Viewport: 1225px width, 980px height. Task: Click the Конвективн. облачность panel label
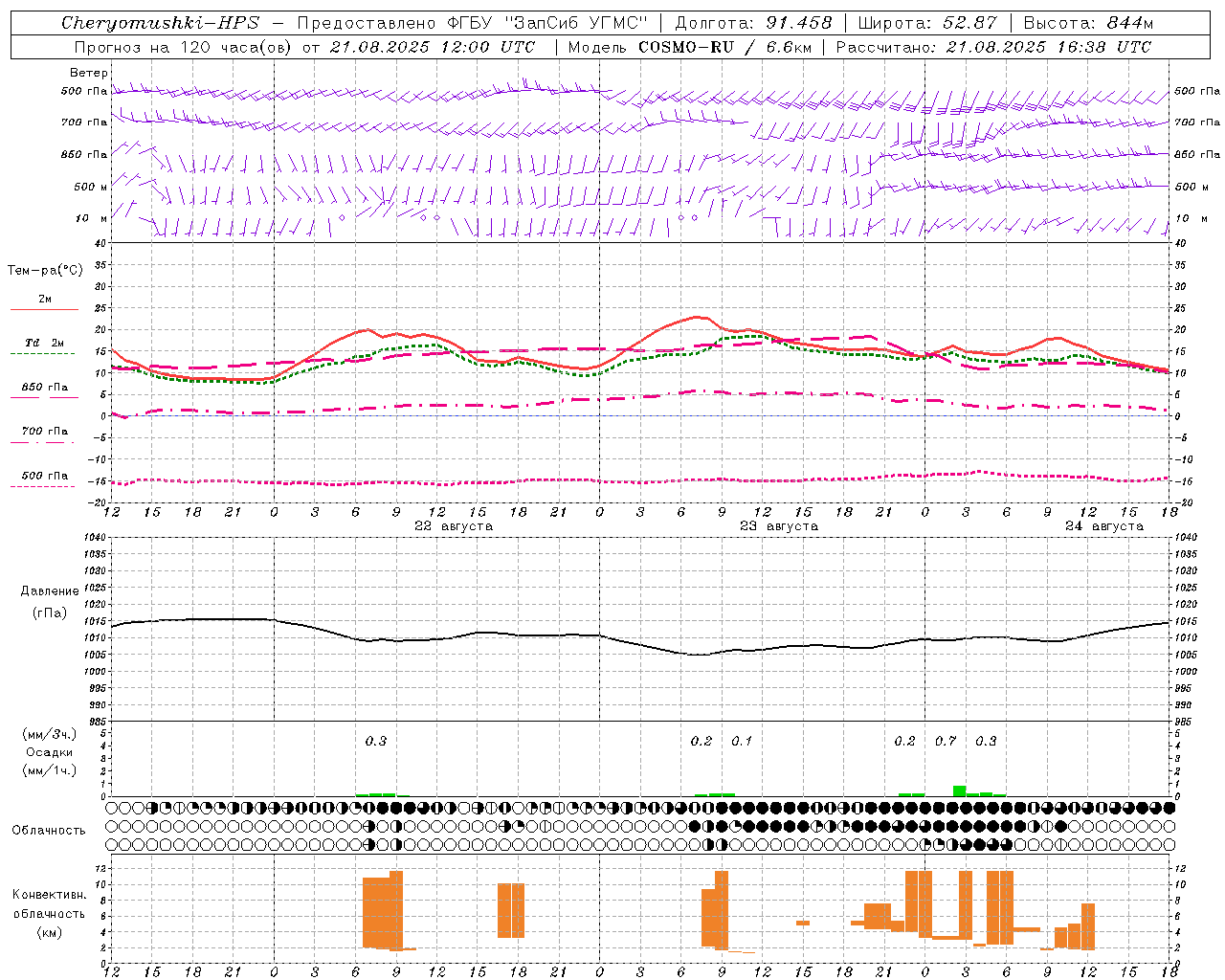pyautogui.click(x=49, y=904)
